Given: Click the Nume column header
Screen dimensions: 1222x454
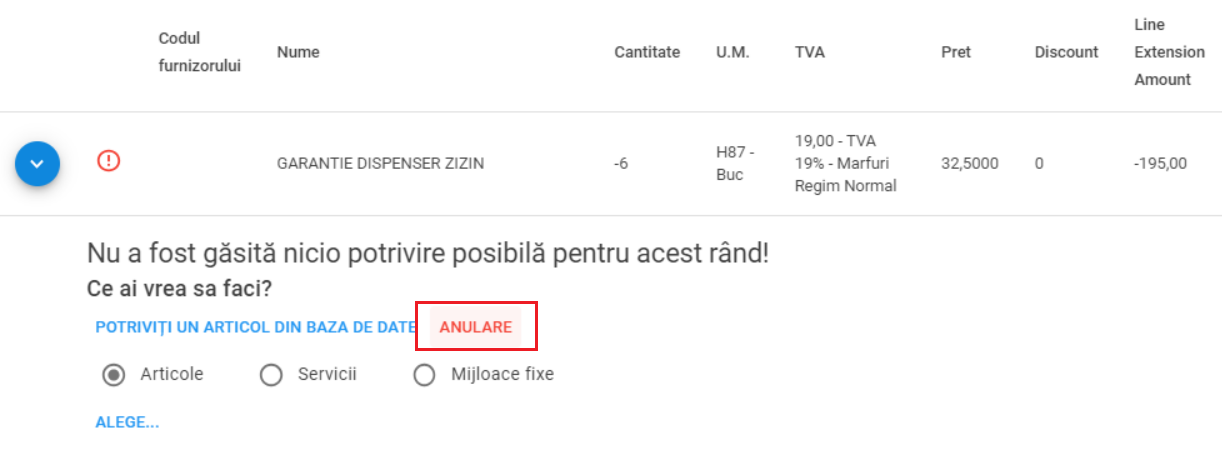Looking at the screenshot, I should tap(298, 52).
